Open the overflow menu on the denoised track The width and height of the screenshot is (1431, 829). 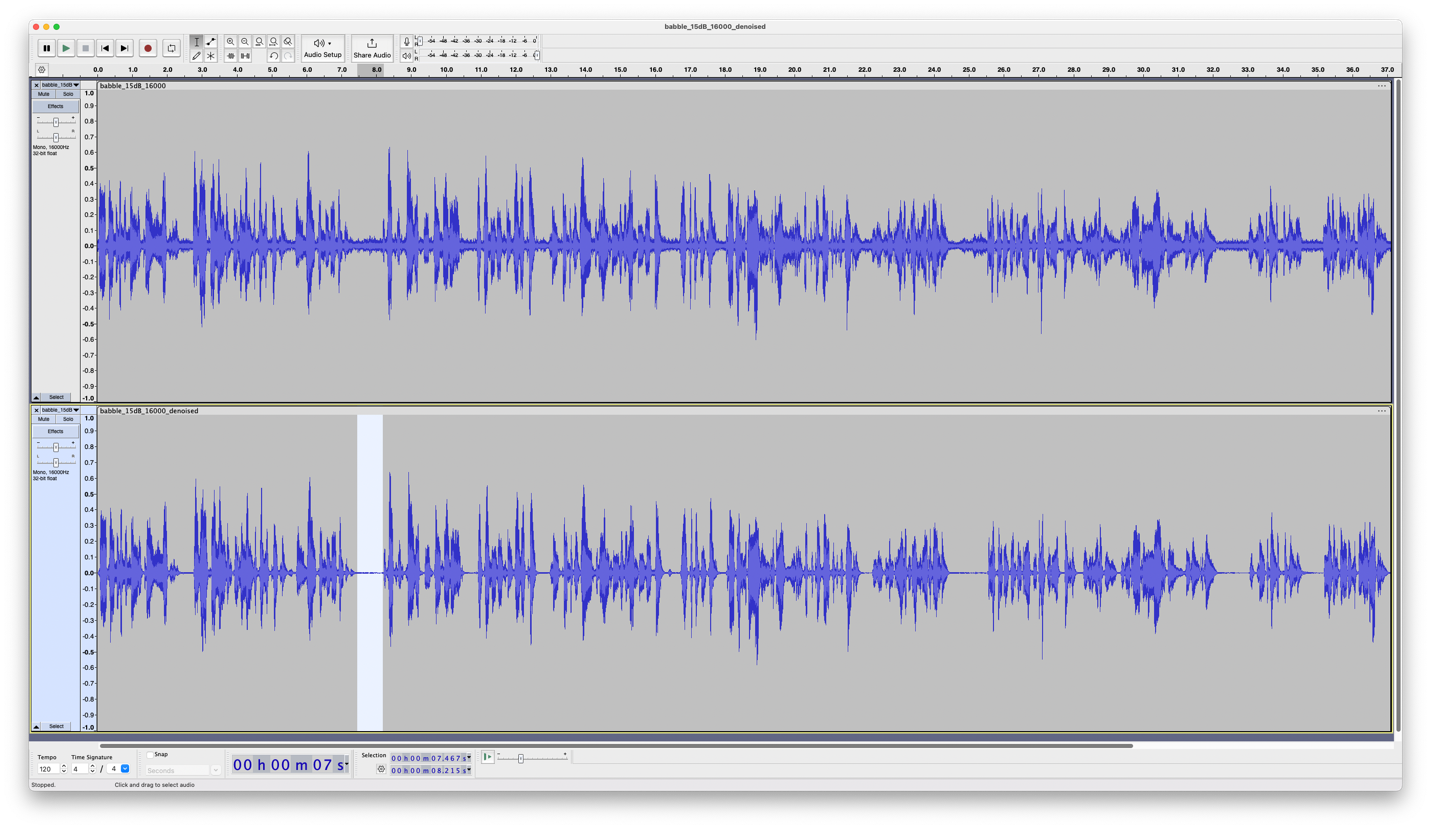pyautogui.click(x=1381, y=410)
